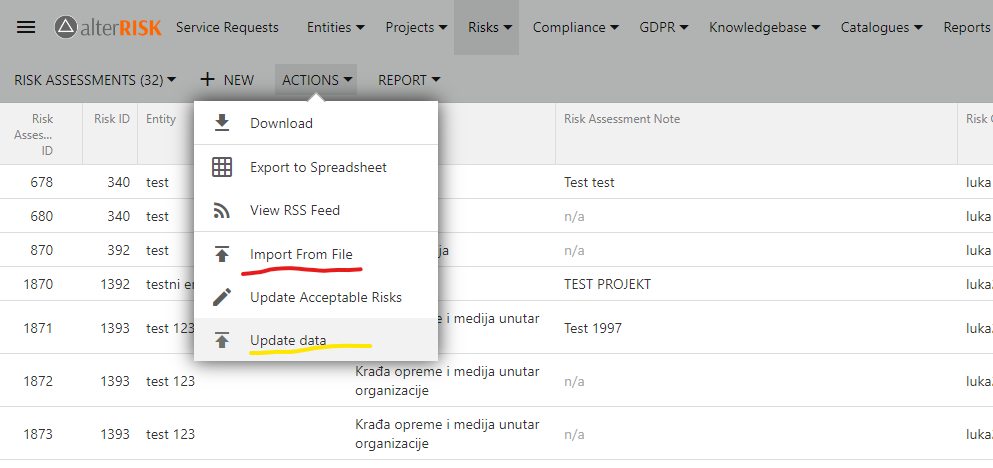993x468 pixels.
Task: Click the Update data upload icon
Action: (x=222, y=340)
